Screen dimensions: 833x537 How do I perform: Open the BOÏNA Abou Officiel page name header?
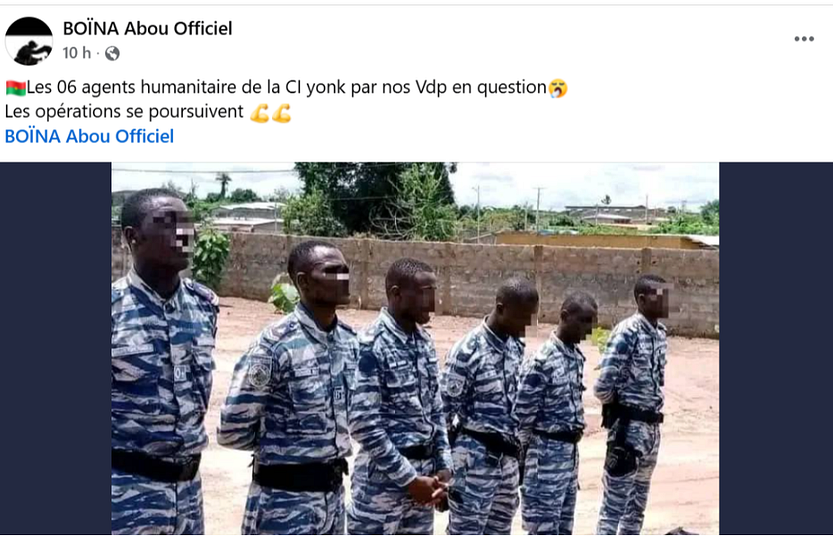point(148,28)
